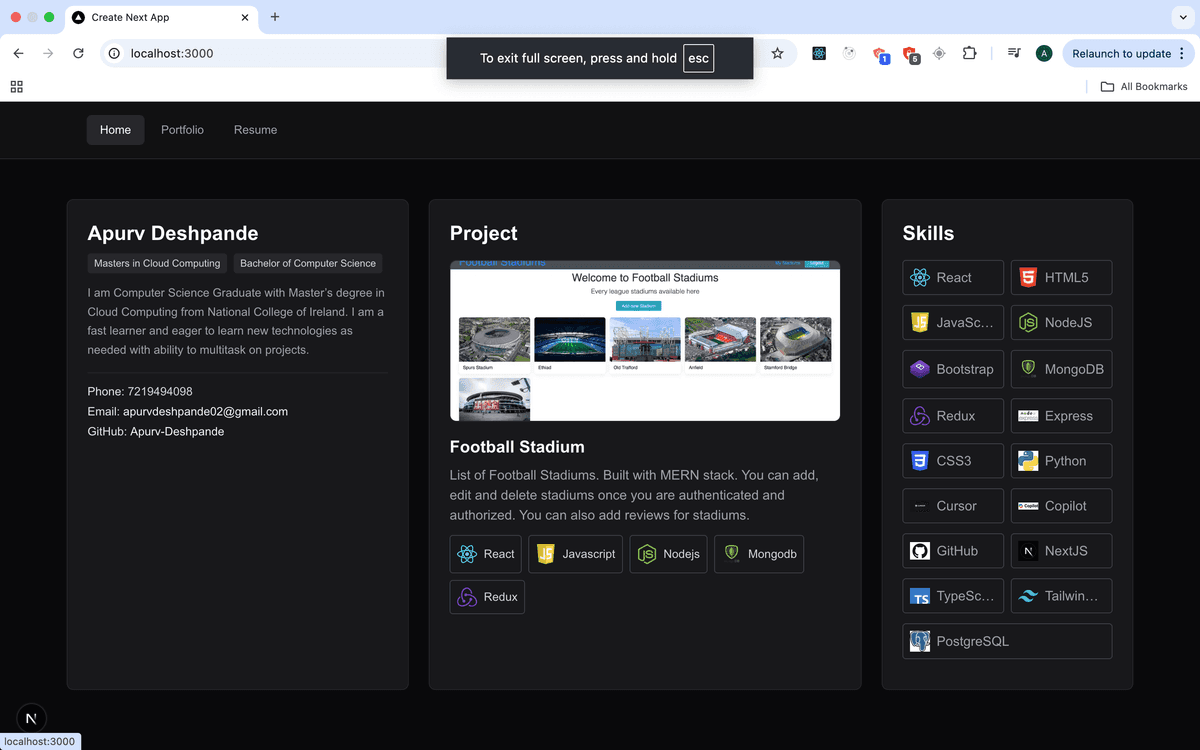Go back to previous page
The height and width of the screenshot is (750, 1200).
coord(18,53)
